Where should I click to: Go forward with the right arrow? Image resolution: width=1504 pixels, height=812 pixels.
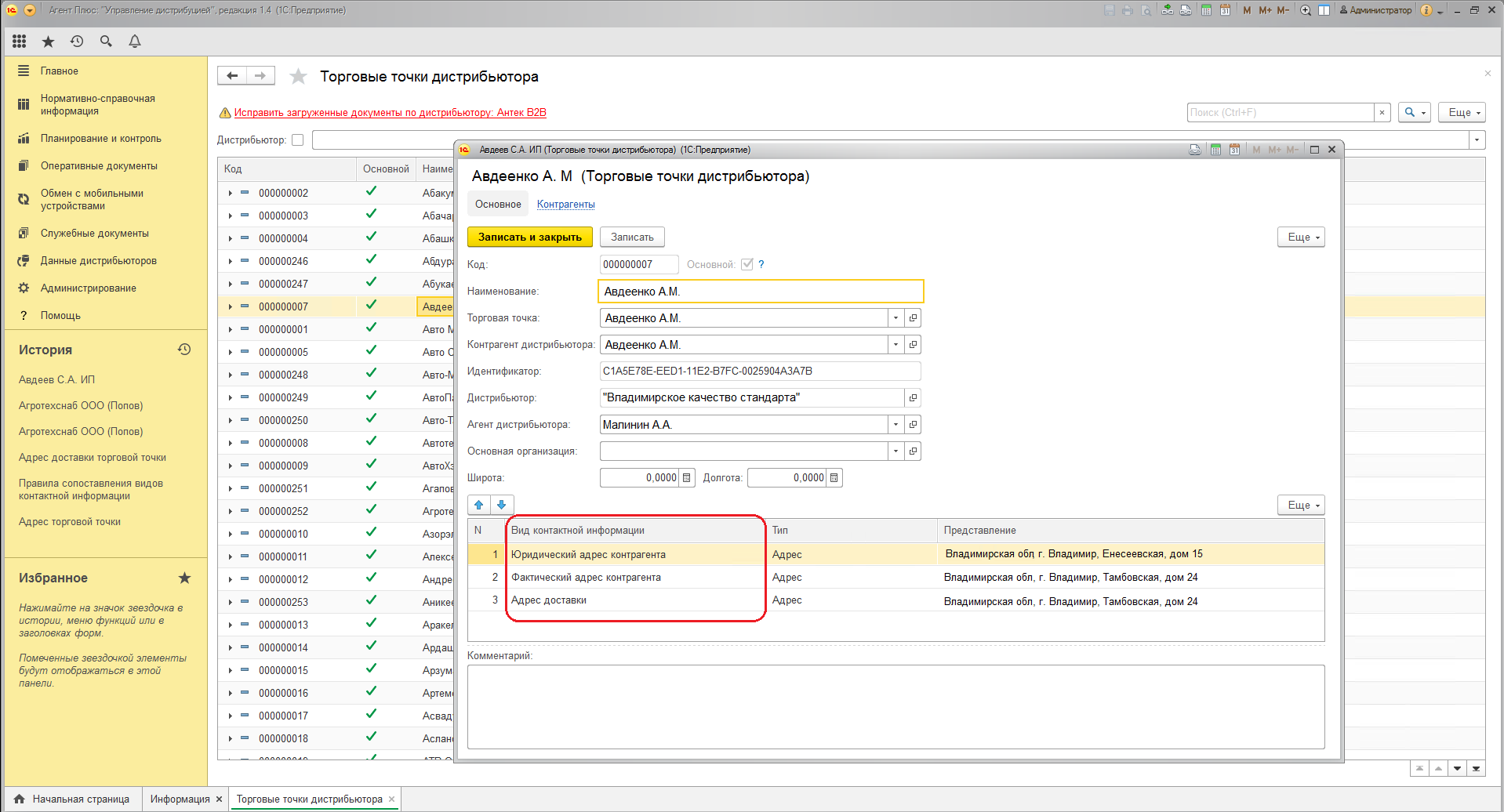[260, 75]
